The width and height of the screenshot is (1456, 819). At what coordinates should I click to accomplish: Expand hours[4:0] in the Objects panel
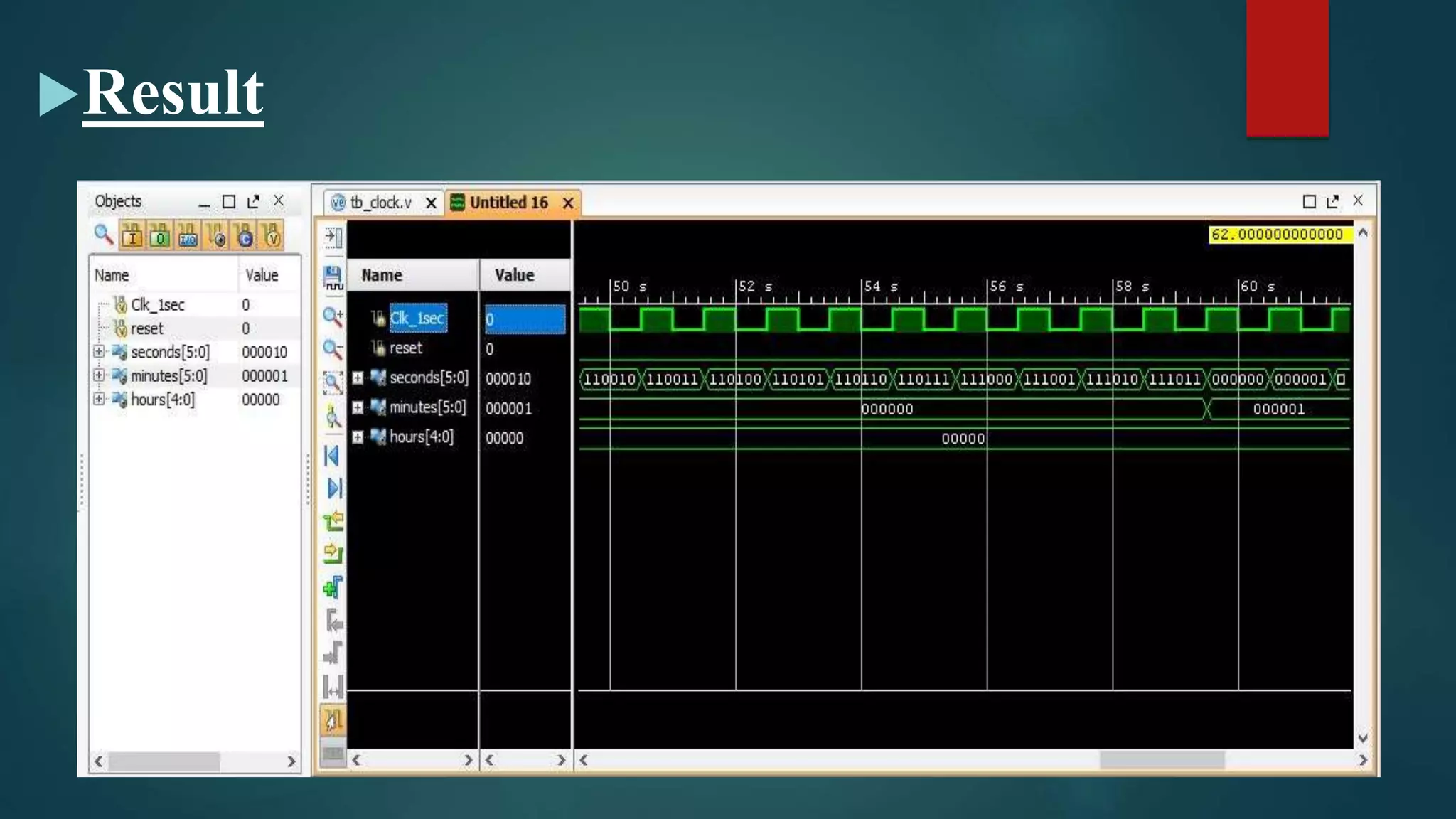pos(99,399)
